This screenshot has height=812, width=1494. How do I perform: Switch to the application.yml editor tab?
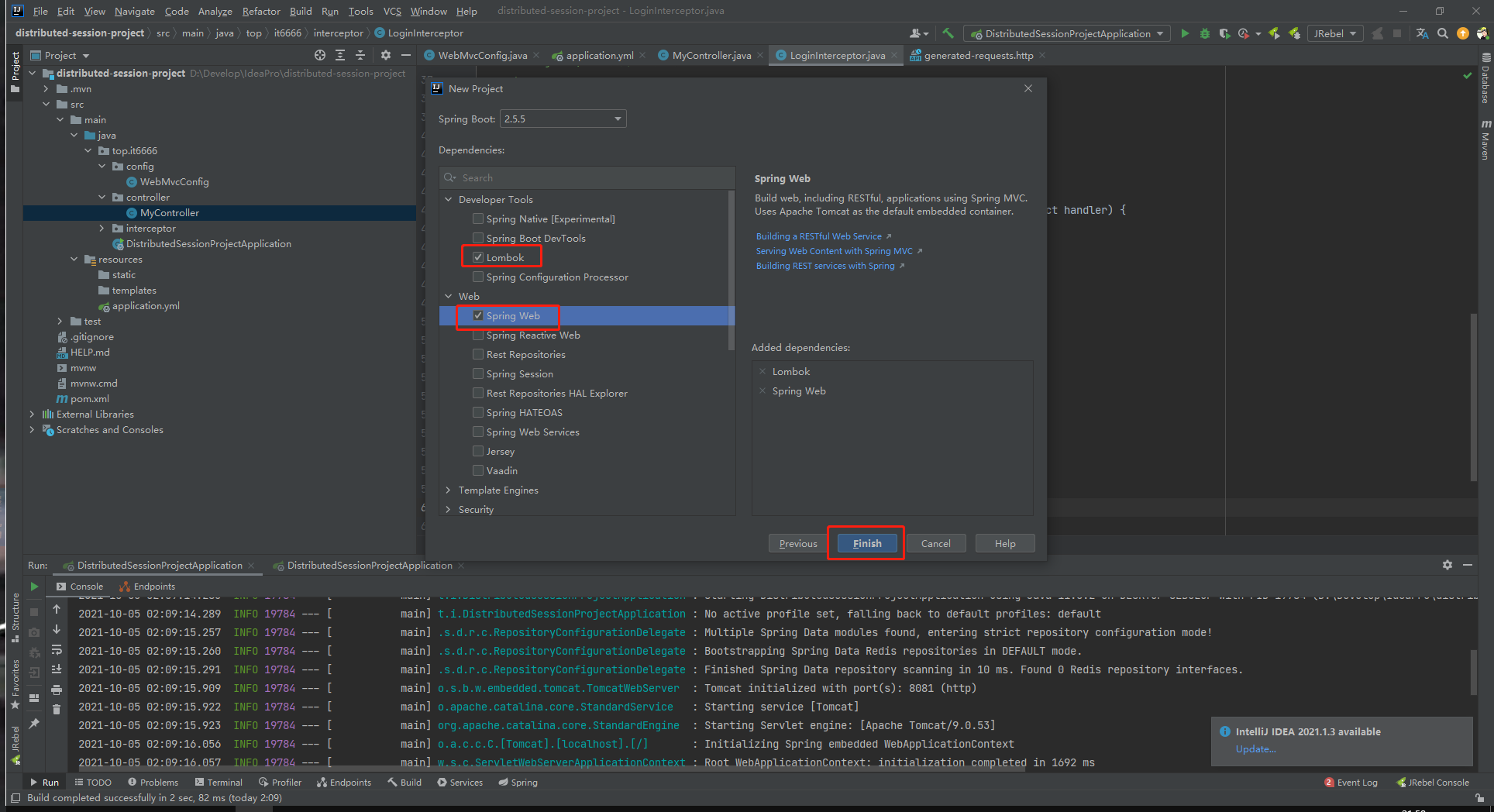(599, 55)
